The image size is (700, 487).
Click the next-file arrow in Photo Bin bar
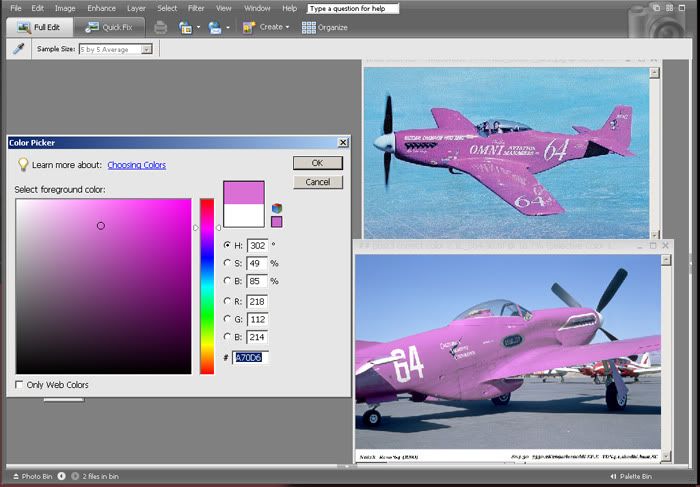(x=75, y=476)
